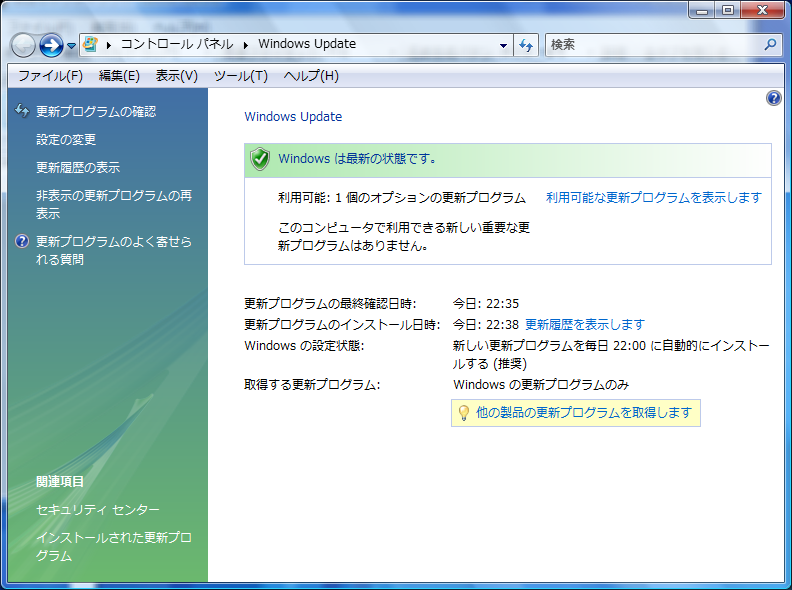This screenshot has width=792, height=590.
Task: Click the 検索 search input field
Action: coord(654,45)
